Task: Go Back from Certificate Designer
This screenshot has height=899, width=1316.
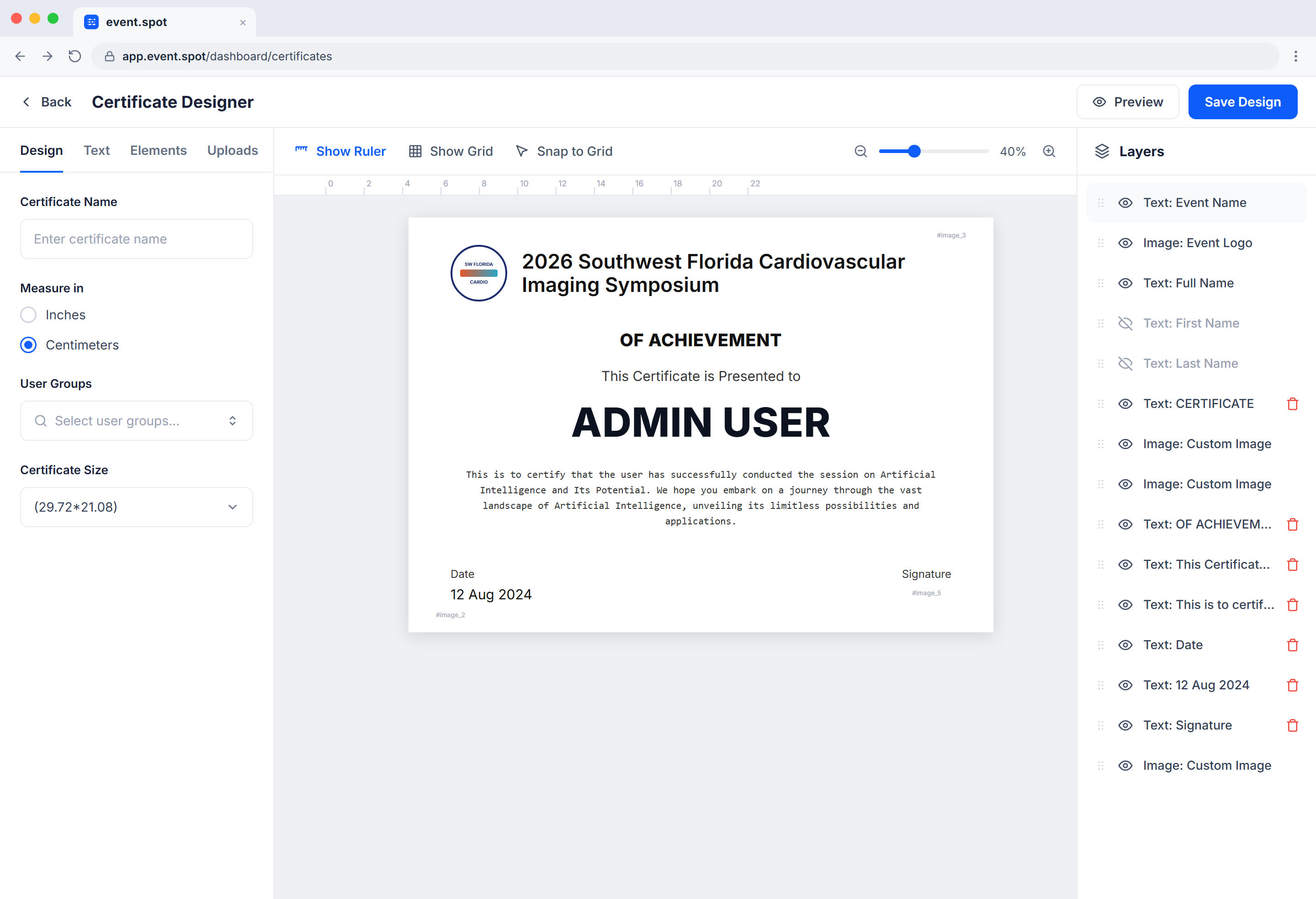Action: click(x=47, y=102)
